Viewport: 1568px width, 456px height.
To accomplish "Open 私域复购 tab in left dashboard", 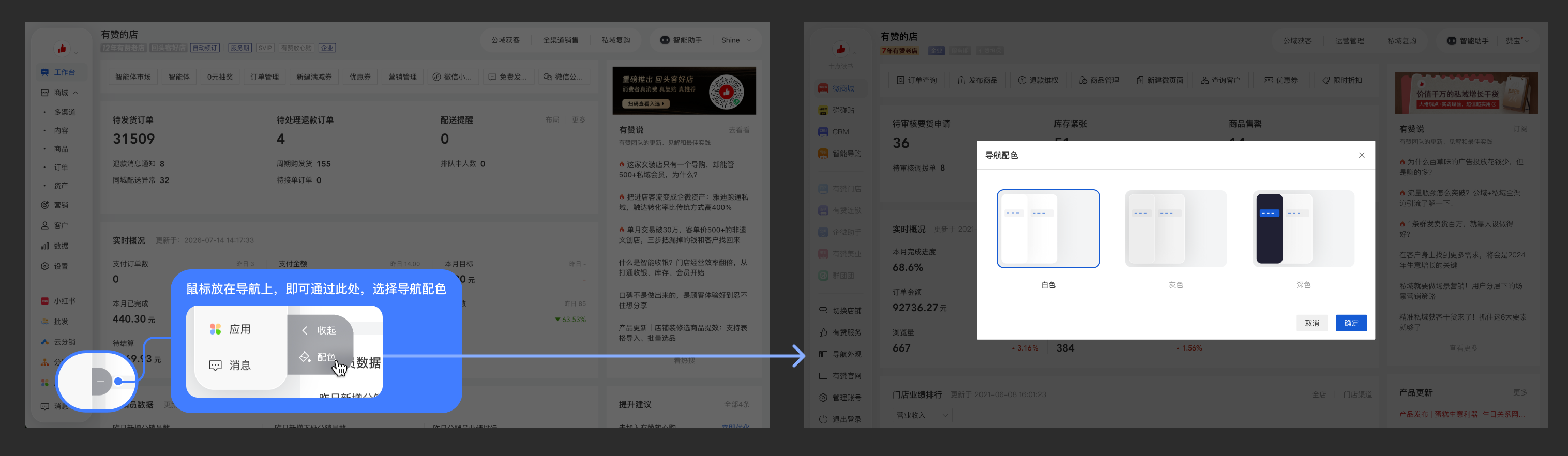I will 615,40.
